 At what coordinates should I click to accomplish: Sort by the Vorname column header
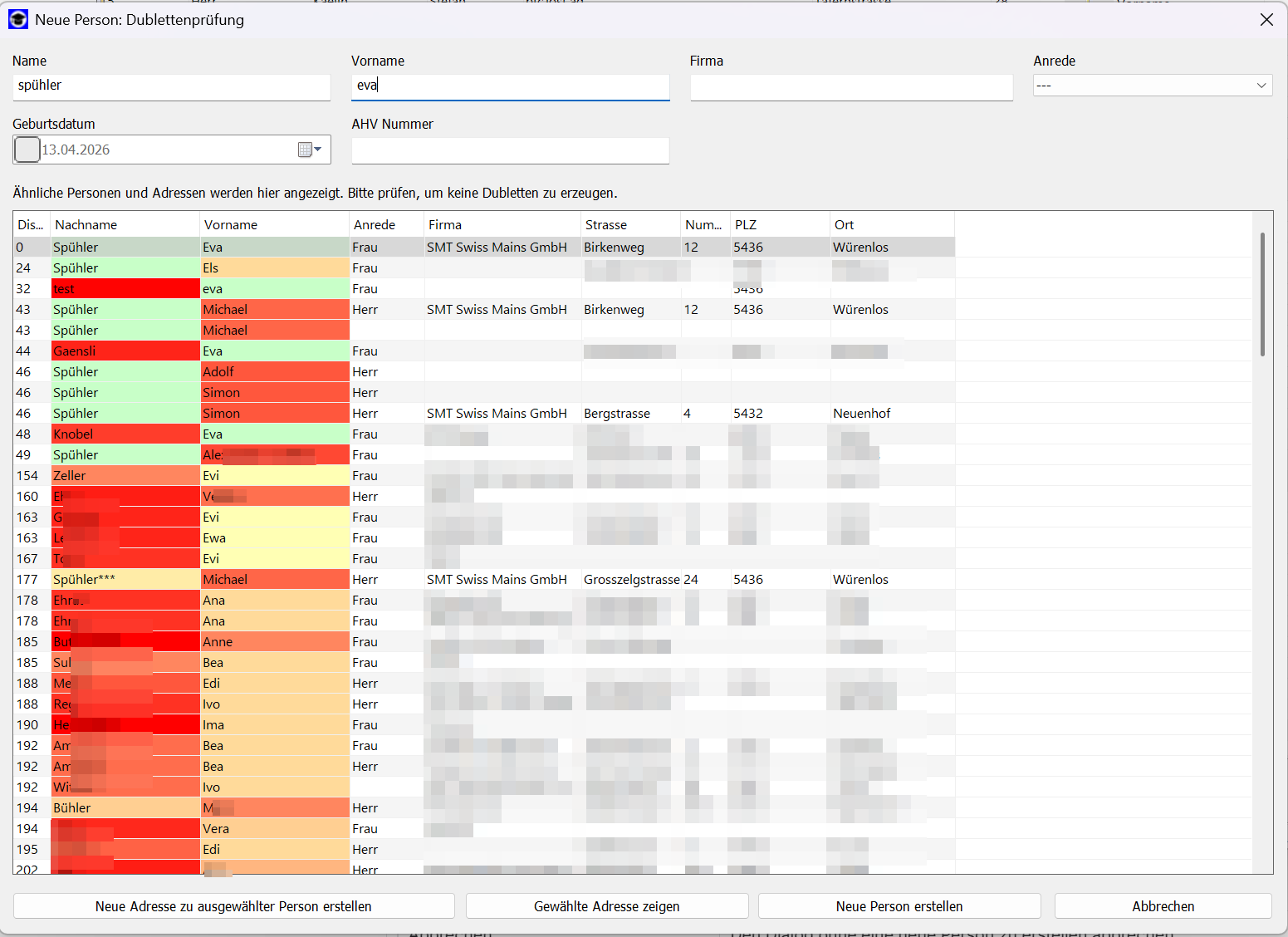pyautogui.click(x=274, y=224)
